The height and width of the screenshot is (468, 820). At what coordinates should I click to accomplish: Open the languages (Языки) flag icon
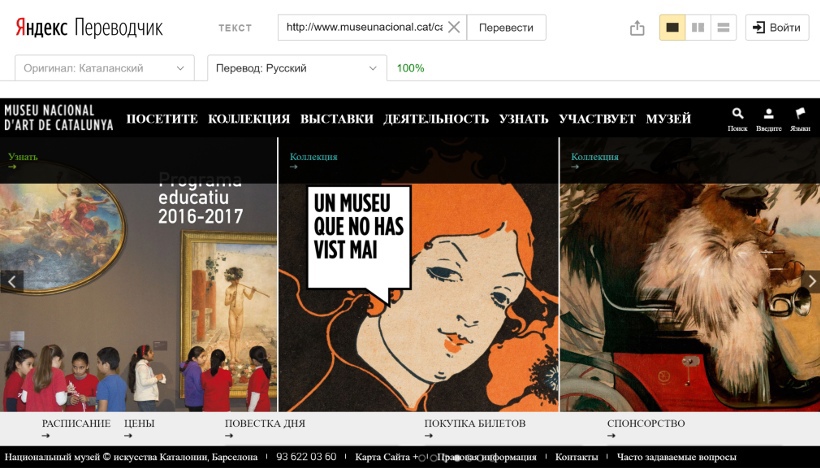point(800,115)
